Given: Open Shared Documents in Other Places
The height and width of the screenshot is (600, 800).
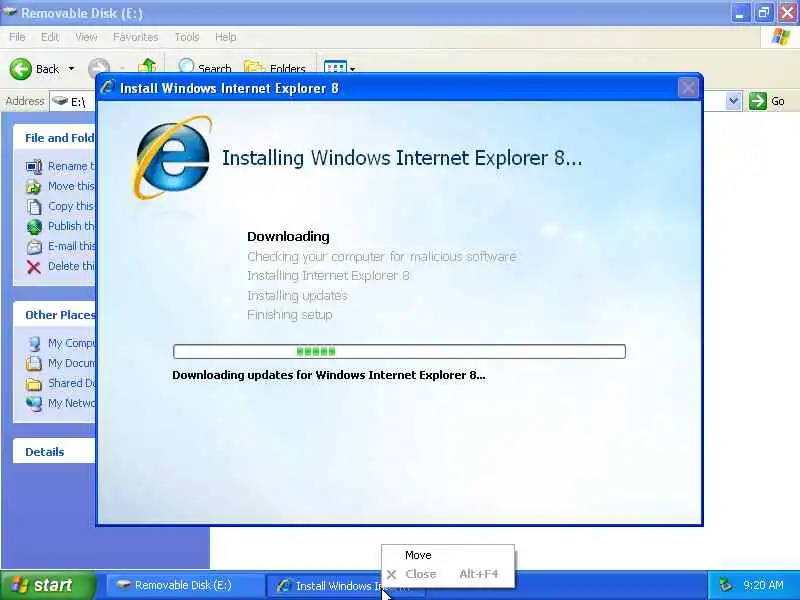Looking at the screenshot, I should (x=60, y=383).
